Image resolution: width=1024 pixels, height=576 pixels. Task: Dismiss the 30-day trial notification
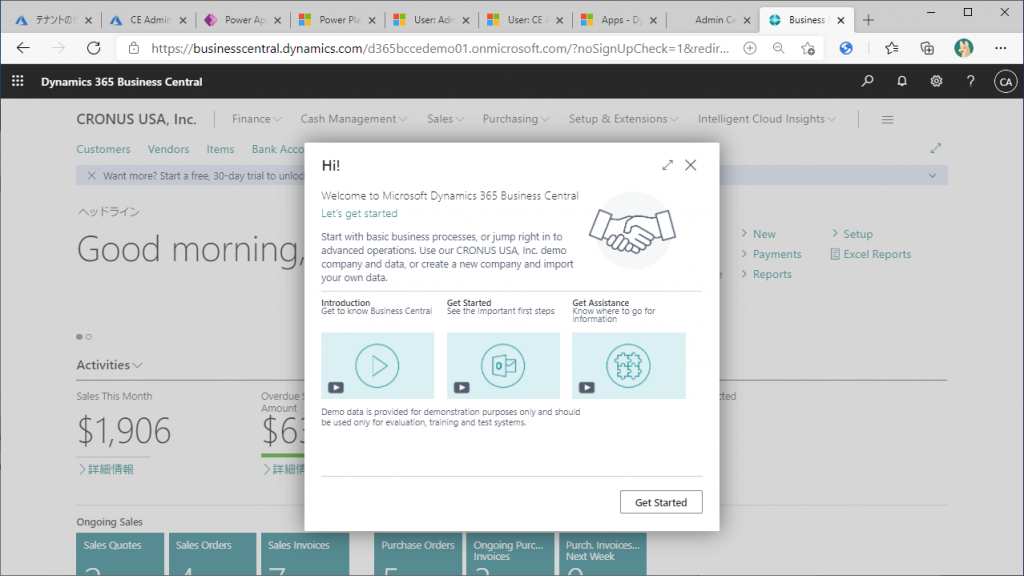click(91, 176)
